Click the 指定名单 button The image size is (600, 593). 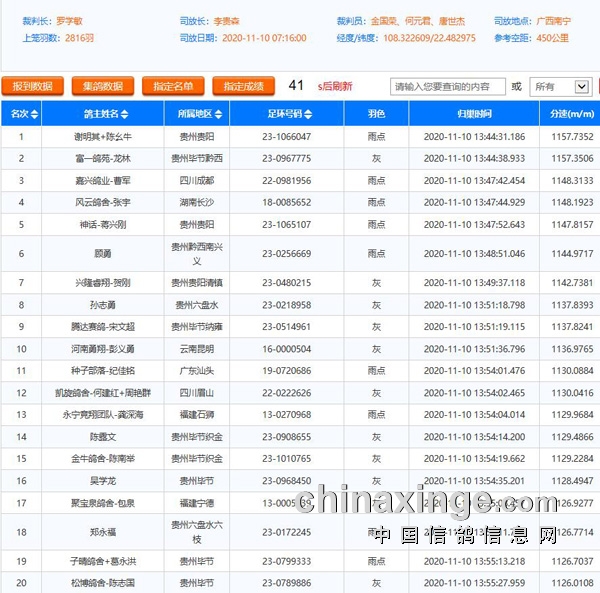173,87
